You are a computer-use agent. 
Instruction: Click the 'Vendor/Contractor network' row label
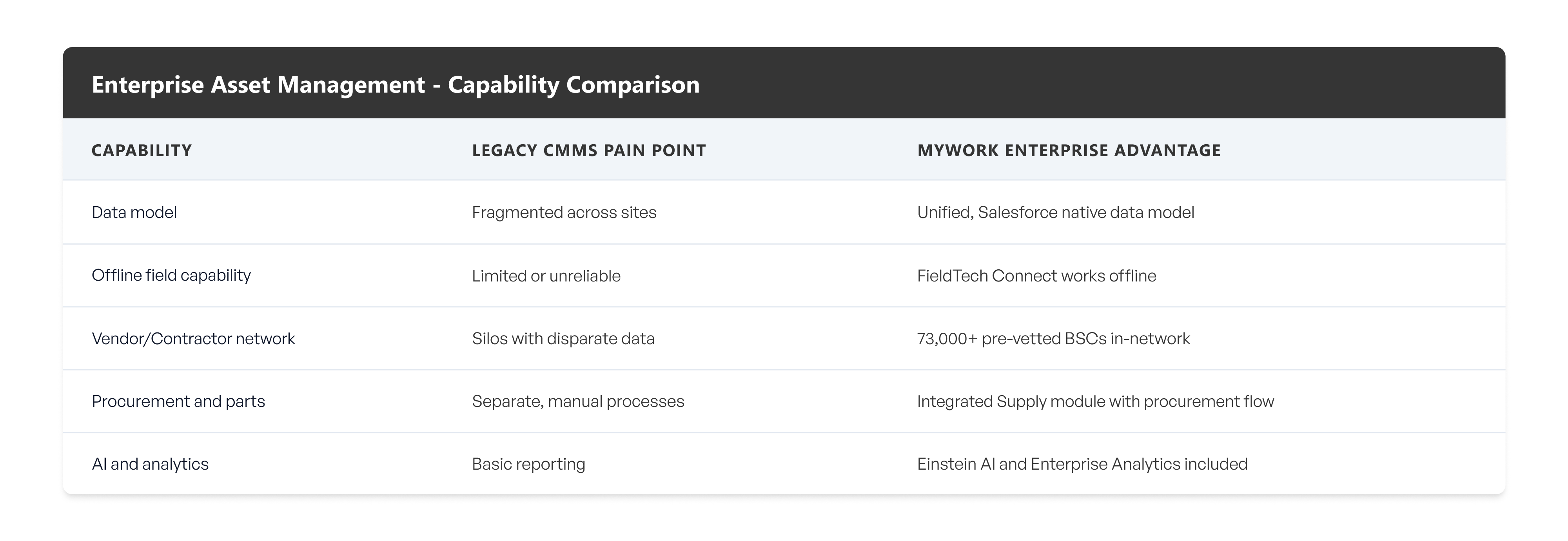pyautogui.click(x=193, y=338)
